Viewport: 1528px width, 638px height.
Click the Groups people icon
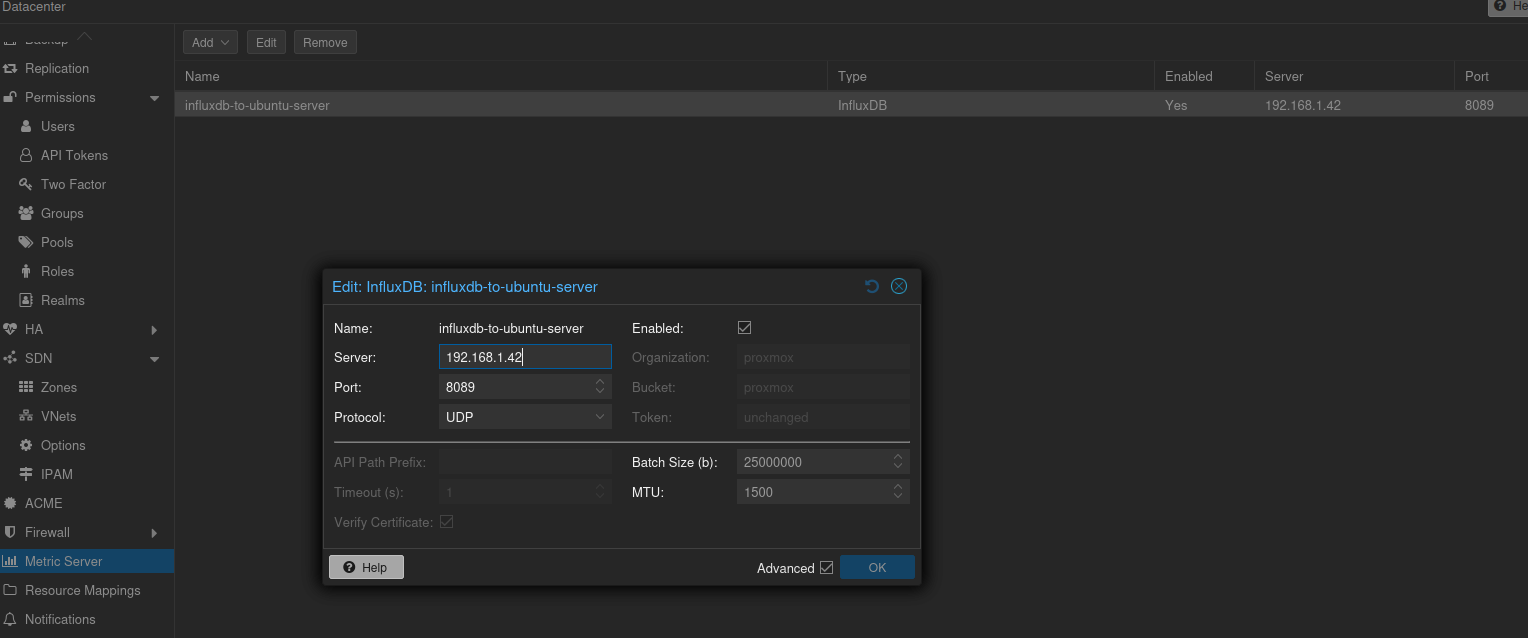point(26,213)
